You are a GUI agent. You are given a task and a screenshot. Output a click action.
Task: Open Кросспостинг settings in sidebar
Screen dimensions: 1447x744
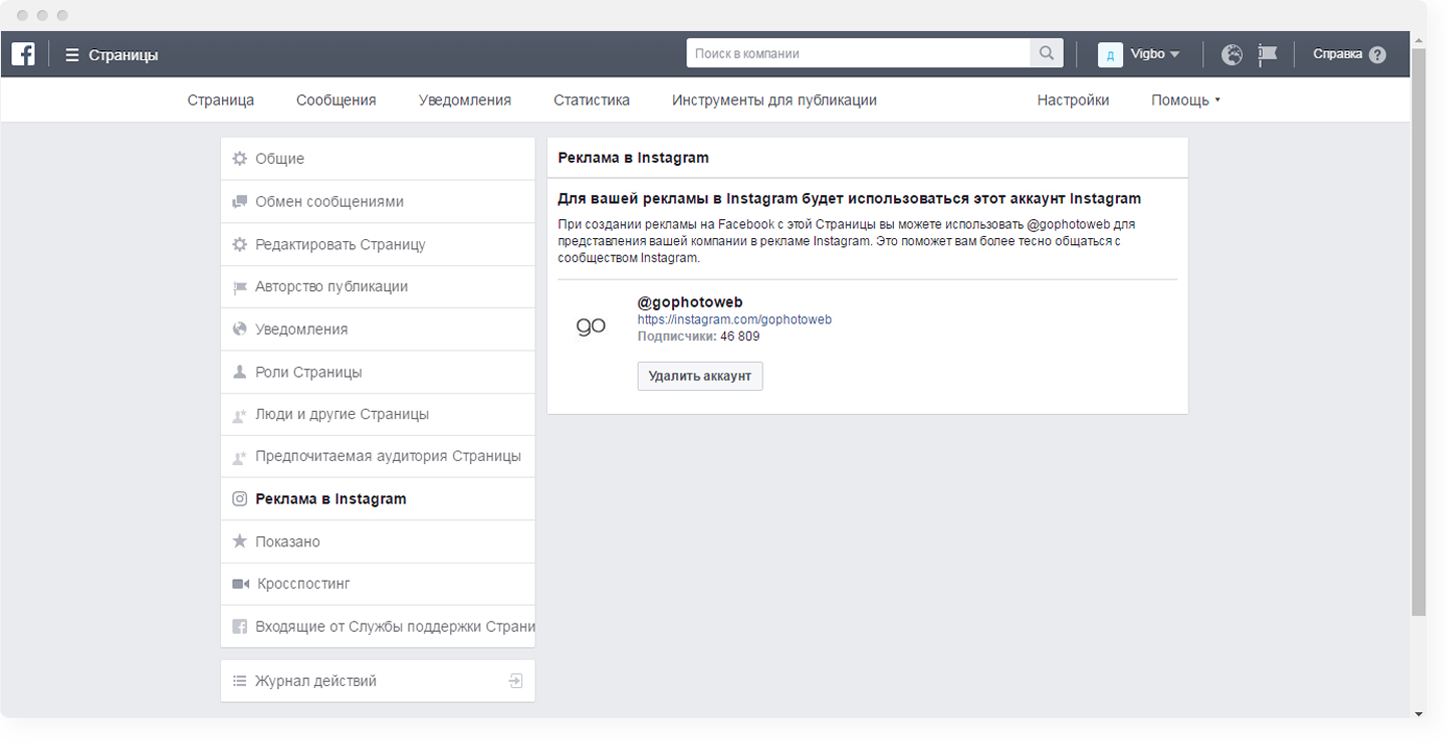tap(303, 584)
